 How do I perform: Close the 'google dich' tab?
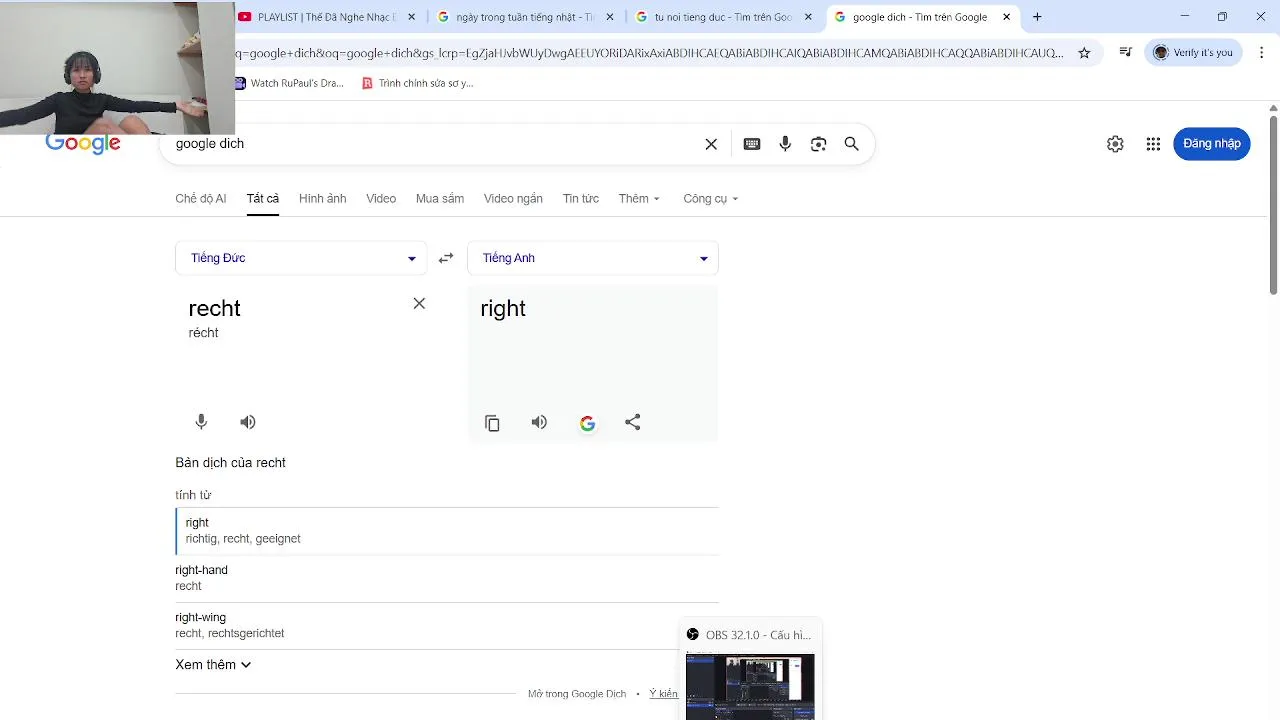tap(1006, 17)
